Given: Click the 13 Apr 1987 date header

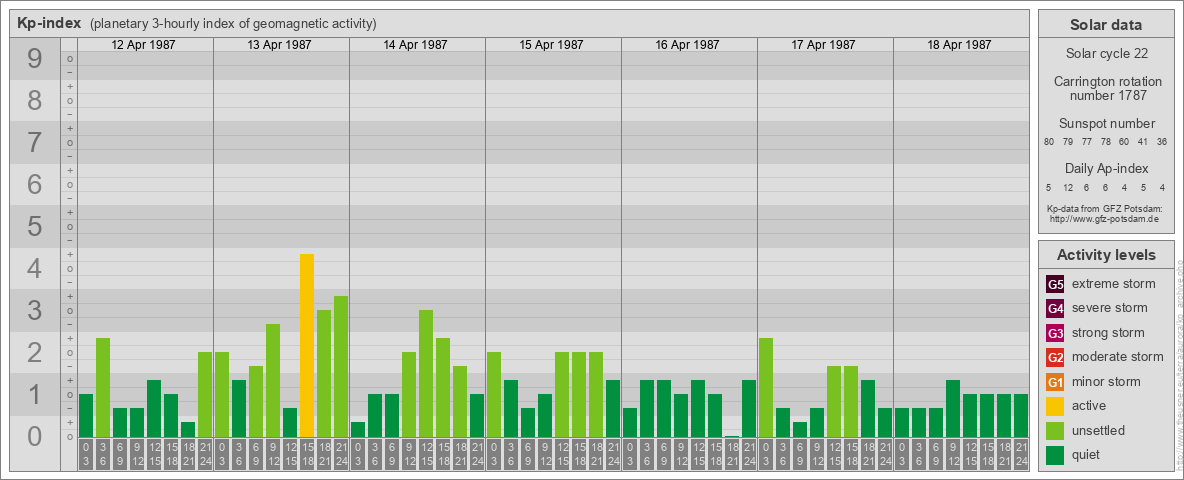Looking at the screenshot, I should pos(279,45).
